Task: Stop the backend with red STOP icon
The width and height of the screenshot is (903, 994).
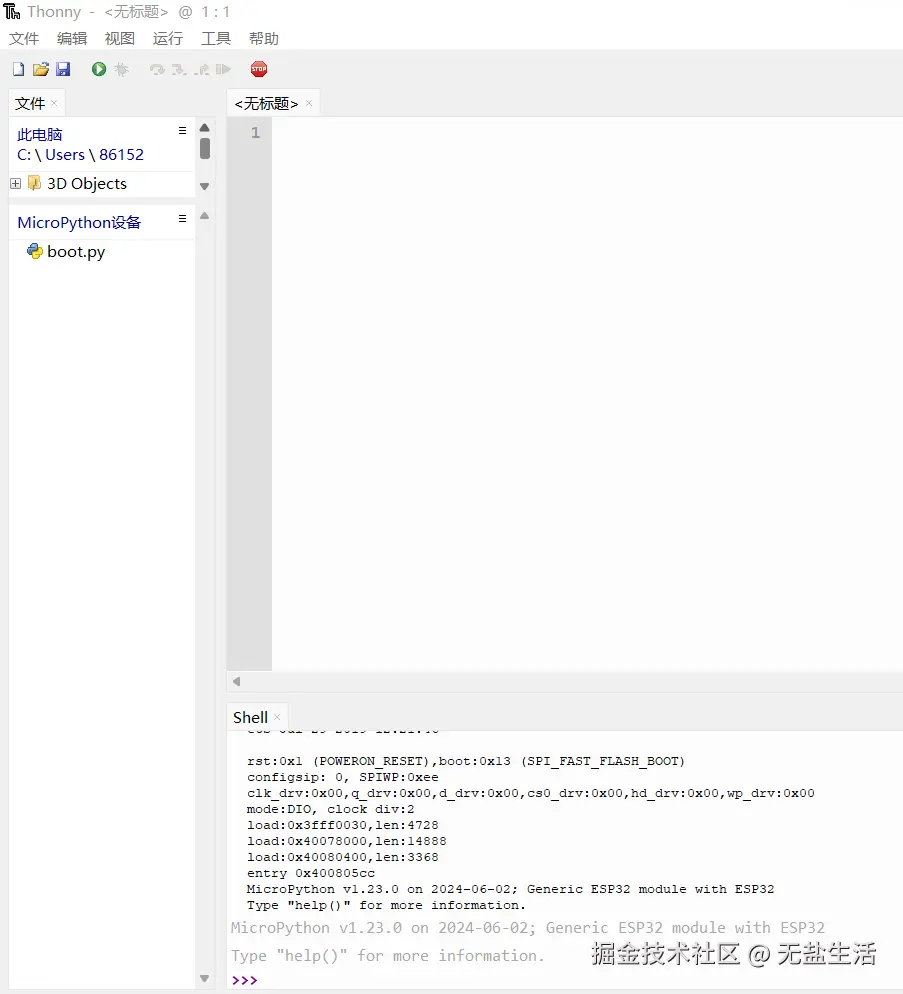Action: tap(259, 69)
